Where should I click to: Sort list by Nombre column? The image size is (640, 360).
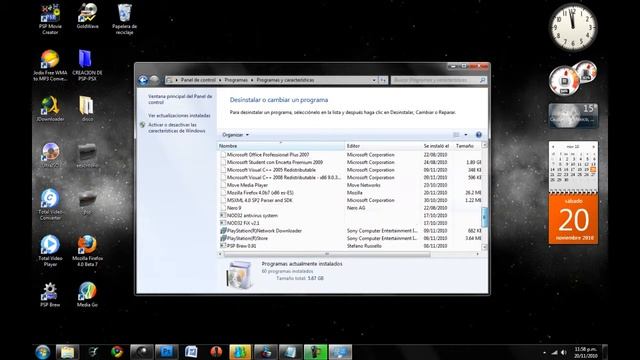click(281, 146)
